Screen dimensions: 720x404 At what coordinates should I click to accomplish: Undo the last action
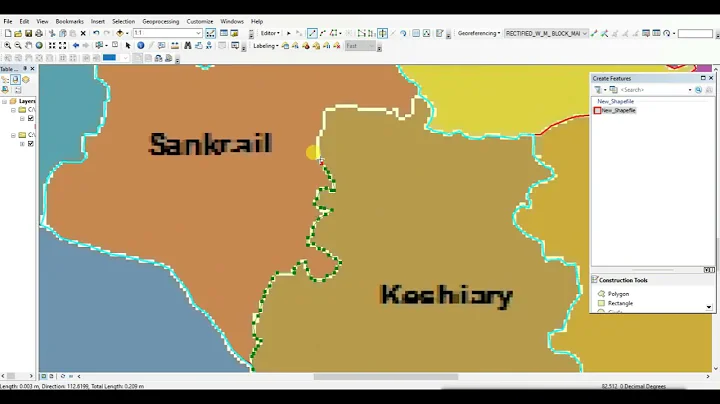[x=96, y=34]
